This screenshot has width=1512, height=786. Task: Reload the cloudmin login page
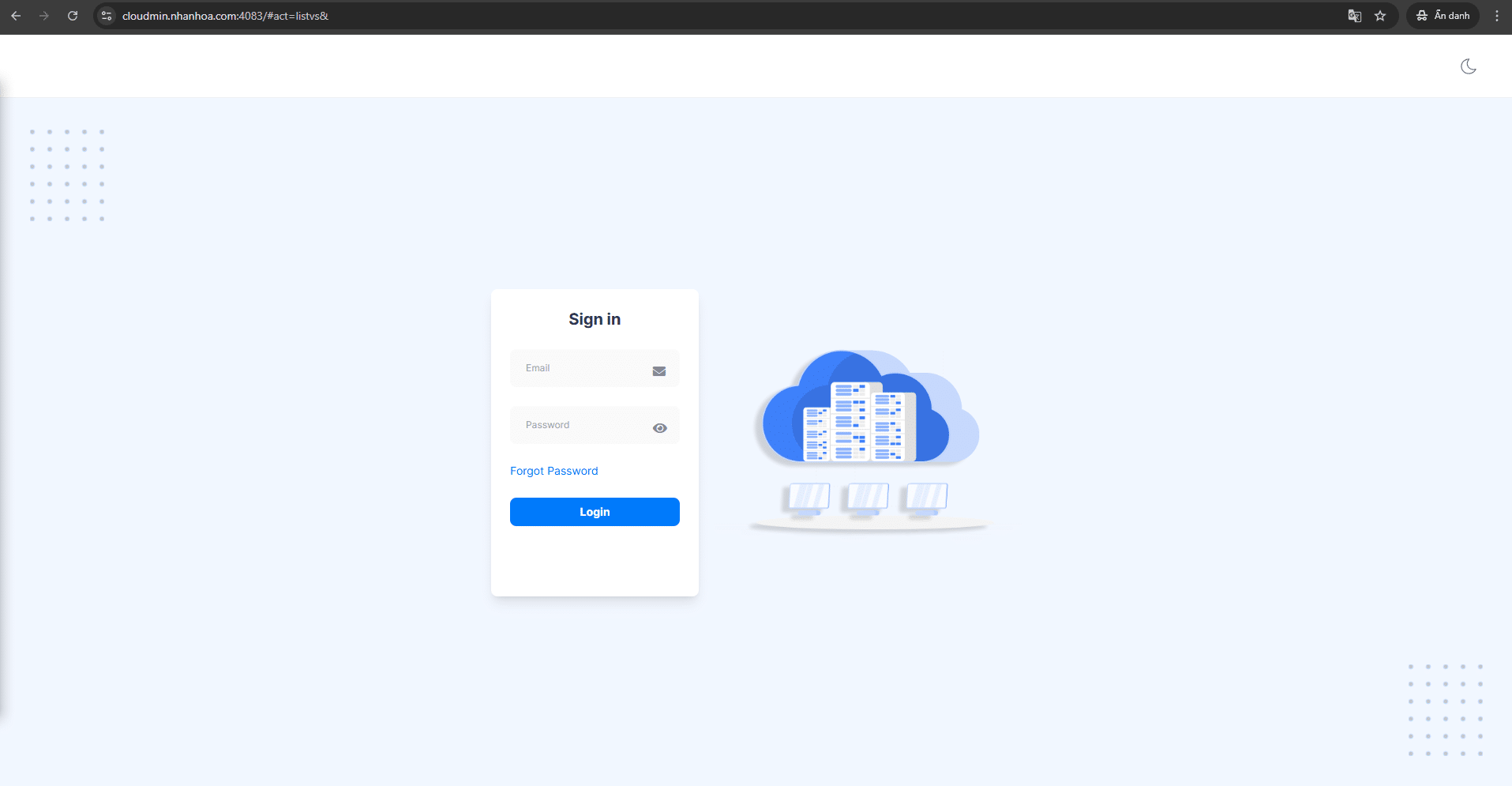point(73,16)
